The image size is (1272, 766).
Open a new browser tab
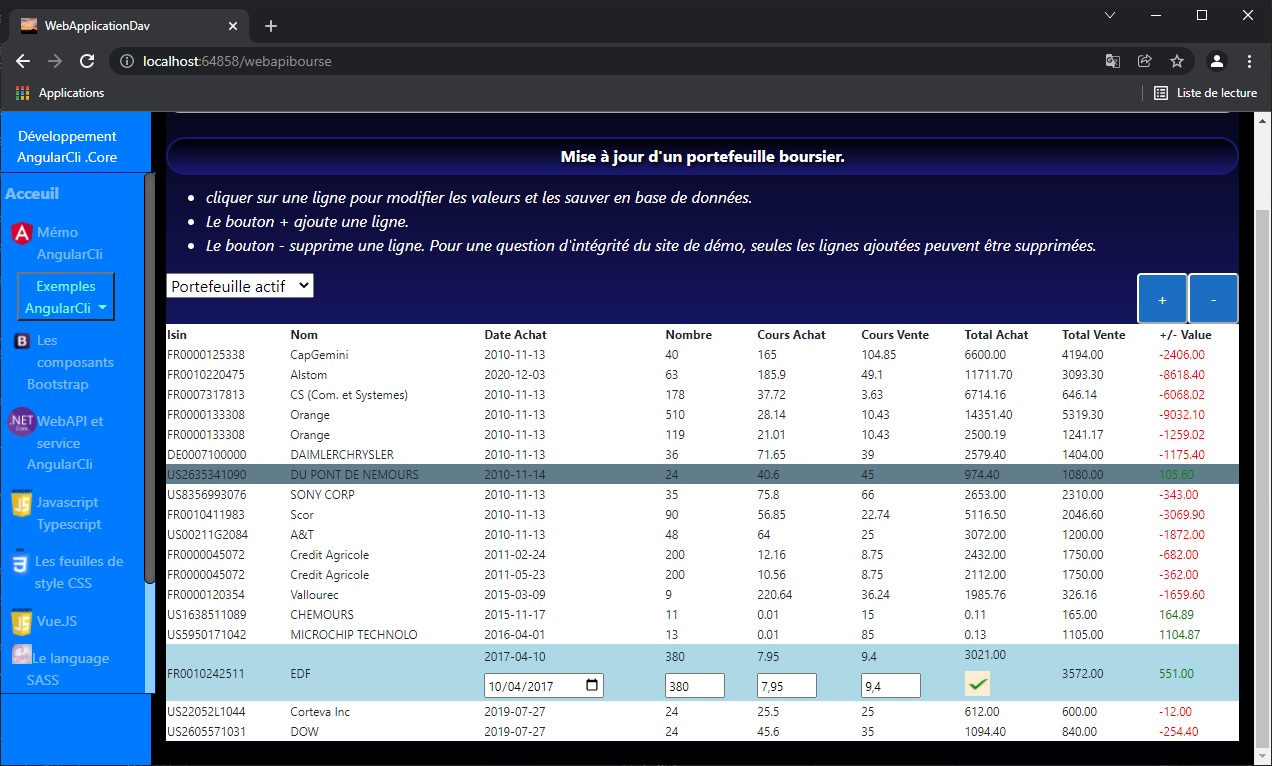(x=271, y=26)
